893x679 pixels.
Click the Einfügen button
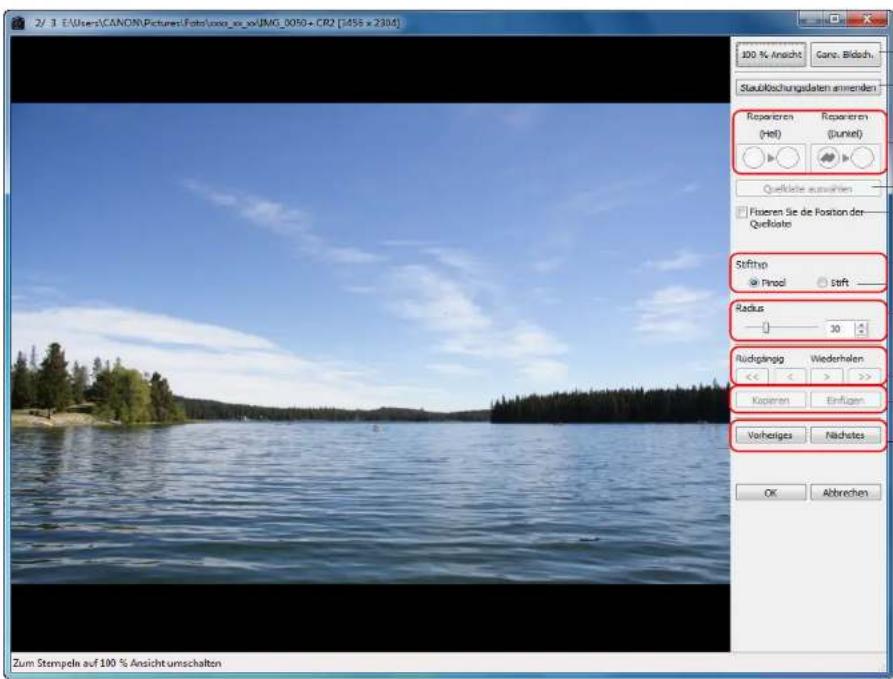click(x=845, y=400)
